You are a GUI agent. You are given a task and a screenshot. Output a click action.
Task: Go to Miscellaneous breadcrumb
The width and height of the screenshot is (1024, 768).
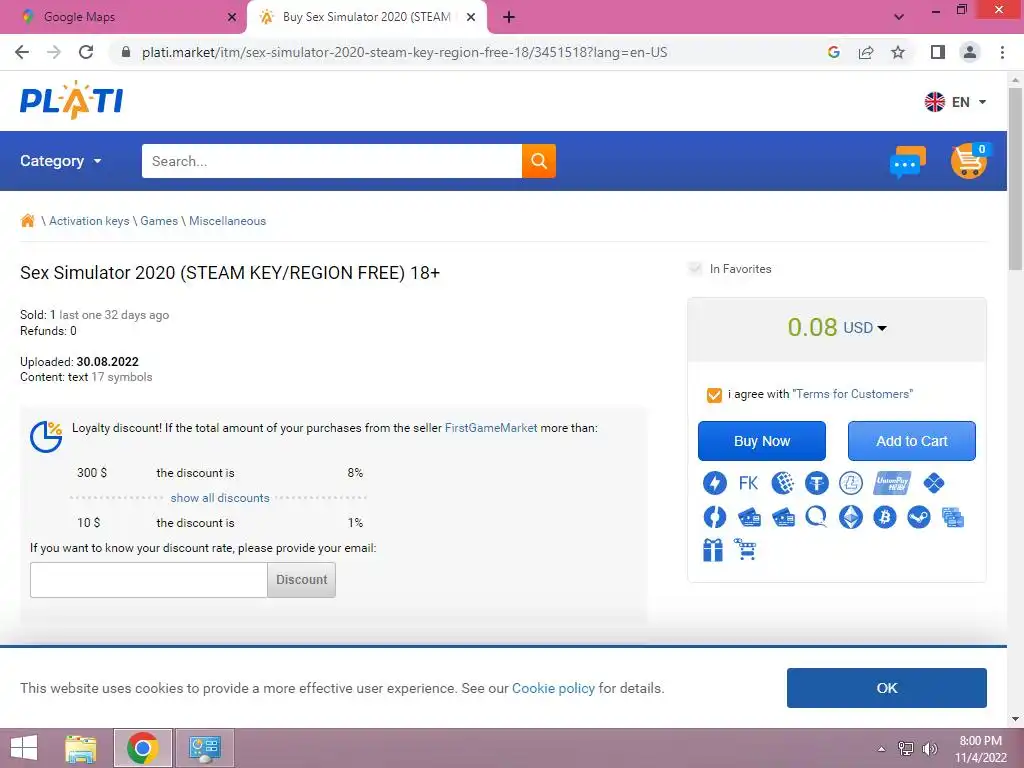tap(227, 221)
